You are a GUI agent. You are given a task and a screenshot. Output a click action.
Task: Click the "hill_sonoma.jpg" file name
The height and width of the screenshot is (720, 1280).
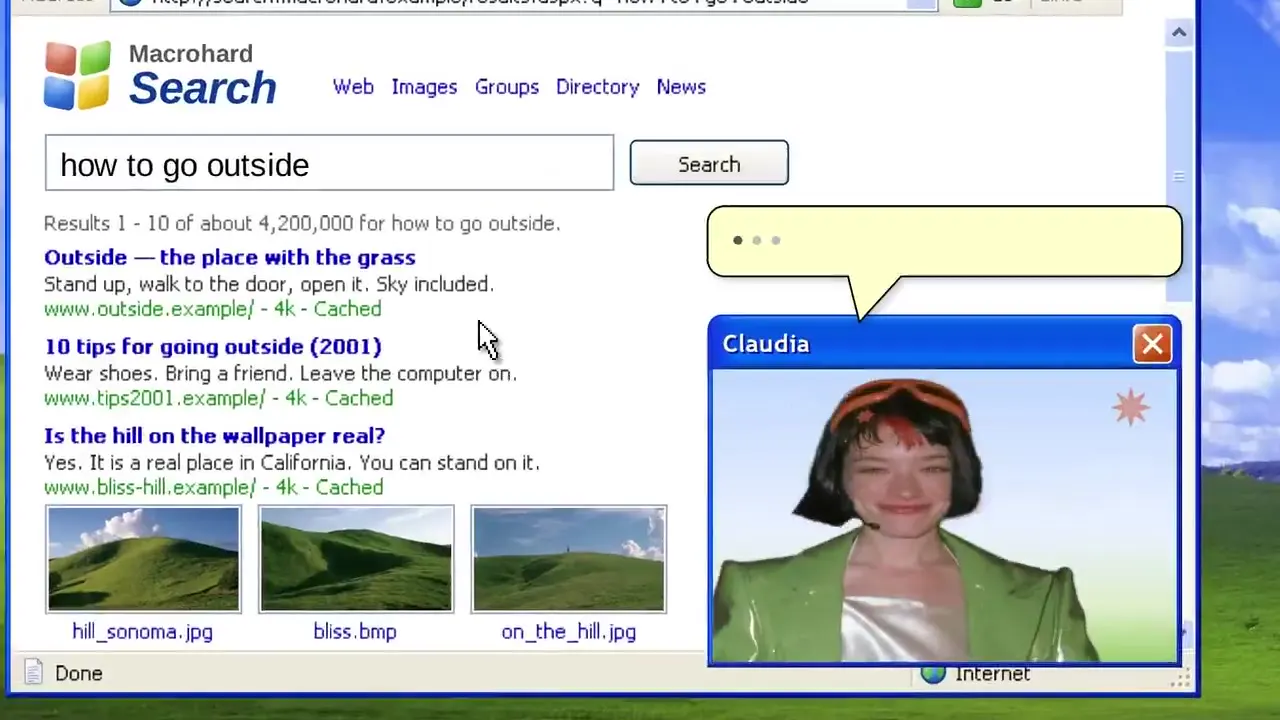tap(142, 632)
